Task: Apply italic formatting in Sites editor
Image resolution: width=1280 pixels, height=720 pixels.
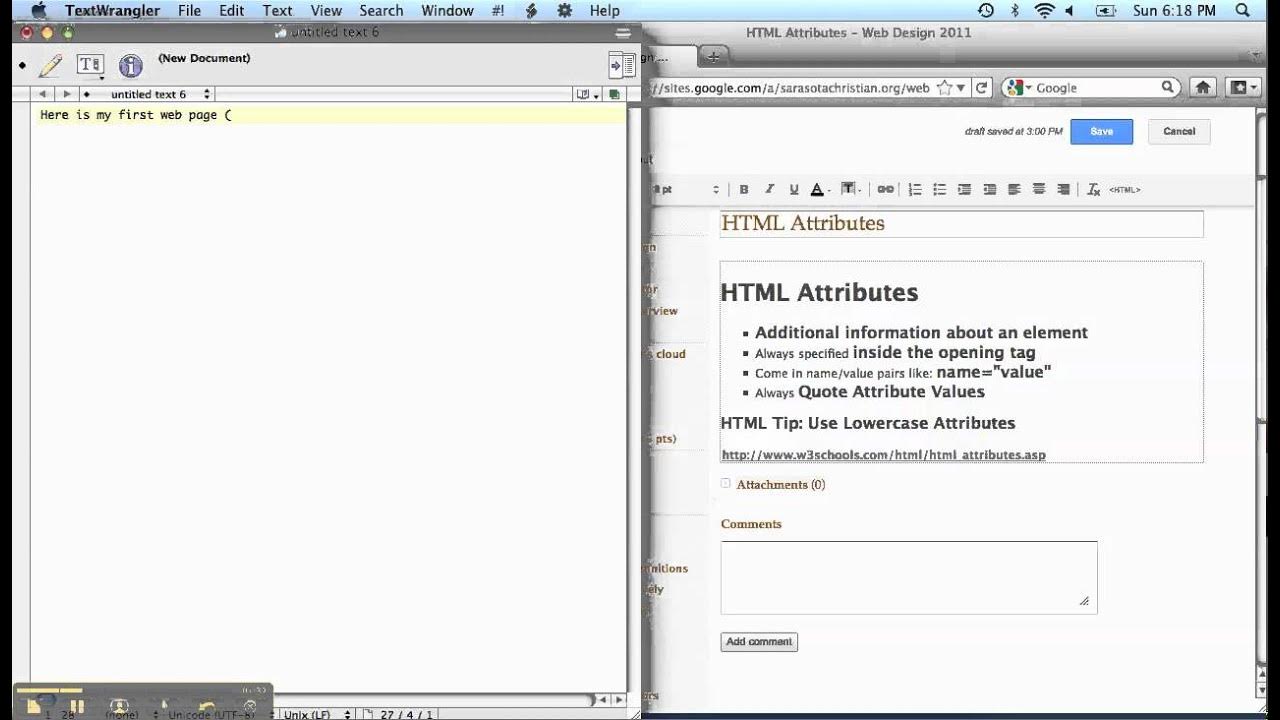Action: [769, 189]
